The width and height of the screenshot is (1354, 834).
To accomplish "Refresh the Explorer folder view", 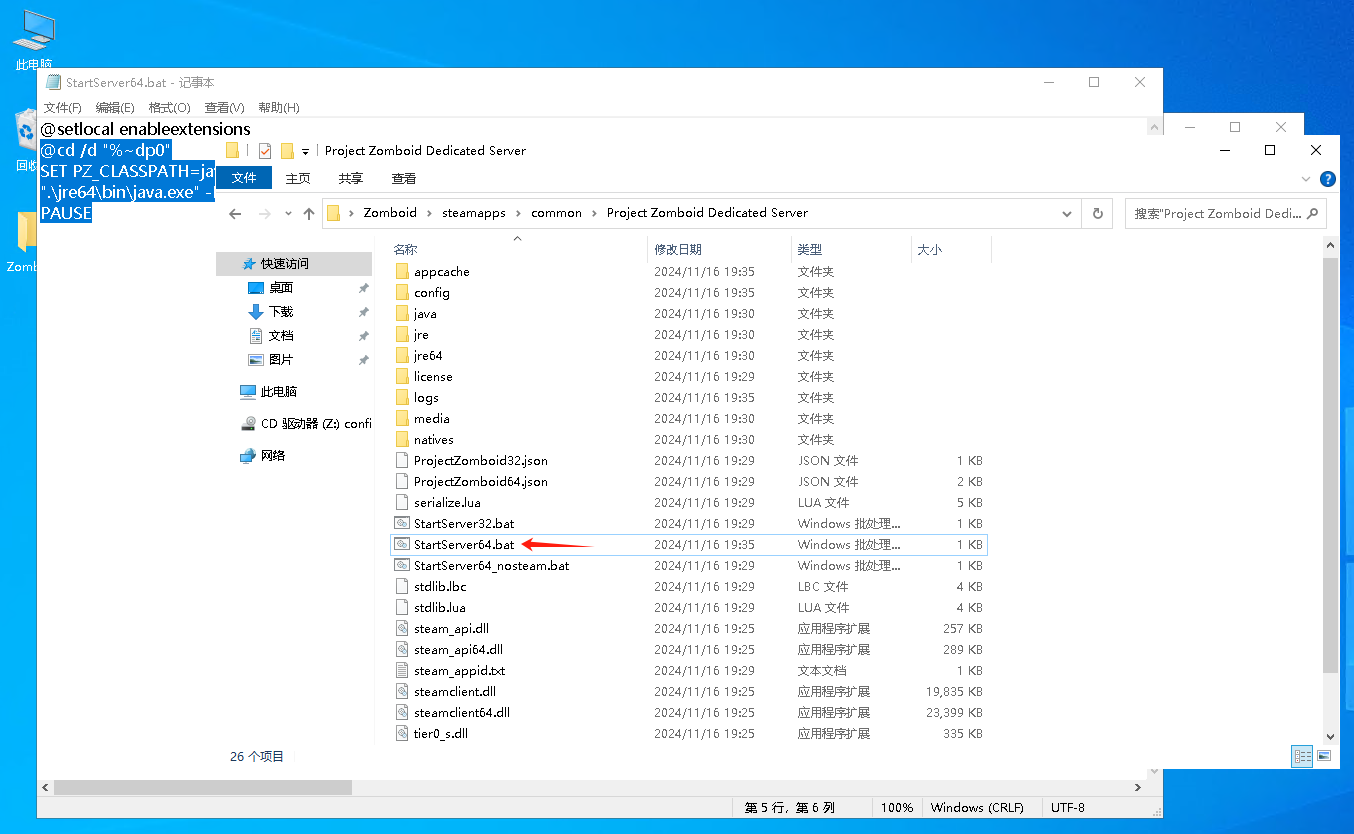I will click(x=1098, y=214).
